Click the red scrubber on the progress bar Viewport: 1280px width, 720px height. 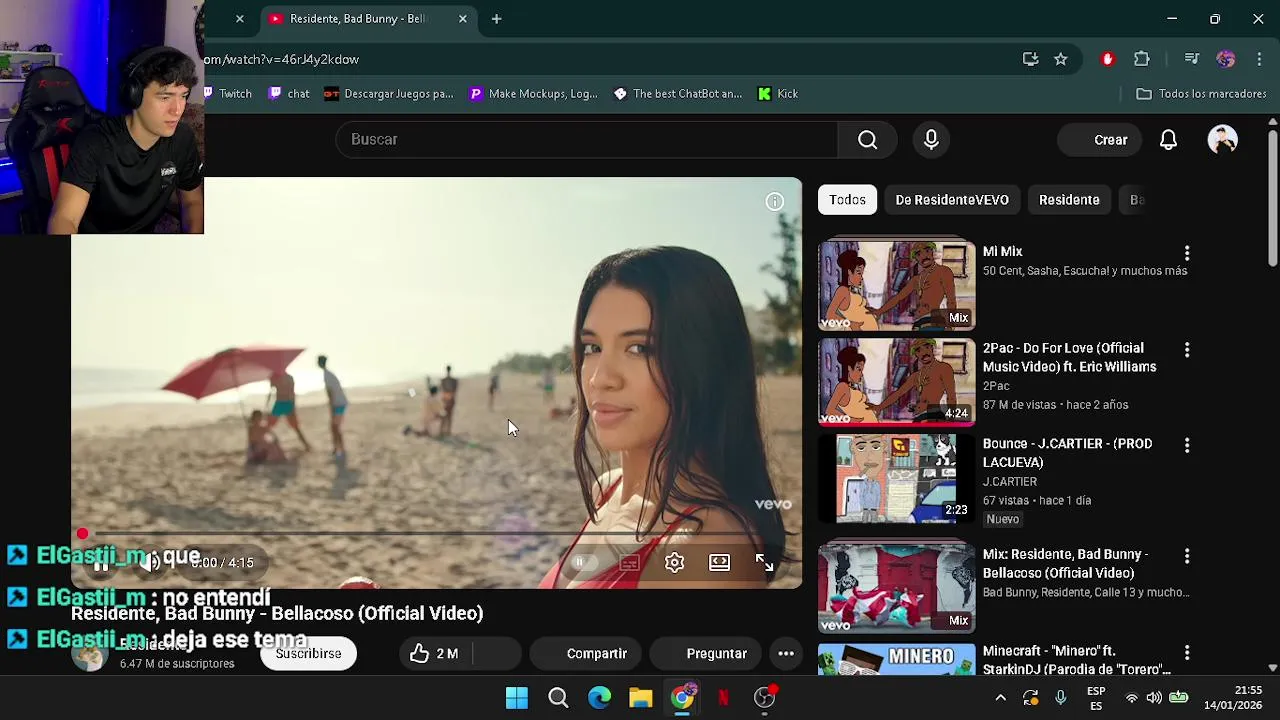(x=82, y=534)
